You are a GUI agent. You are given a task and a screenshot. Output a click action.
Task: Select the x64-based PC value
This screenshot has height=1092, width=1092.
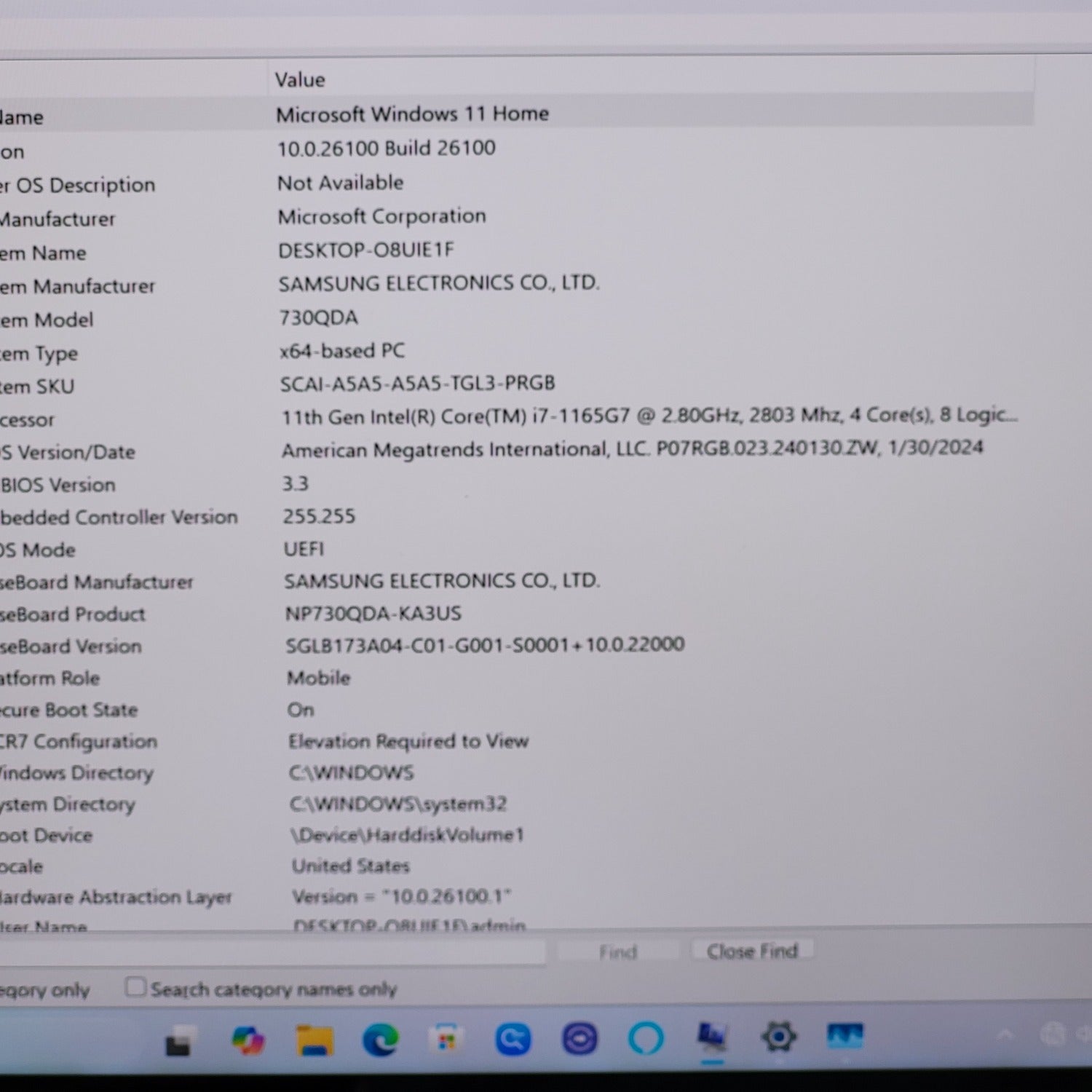pyautogui.click(x=341, y=351)
